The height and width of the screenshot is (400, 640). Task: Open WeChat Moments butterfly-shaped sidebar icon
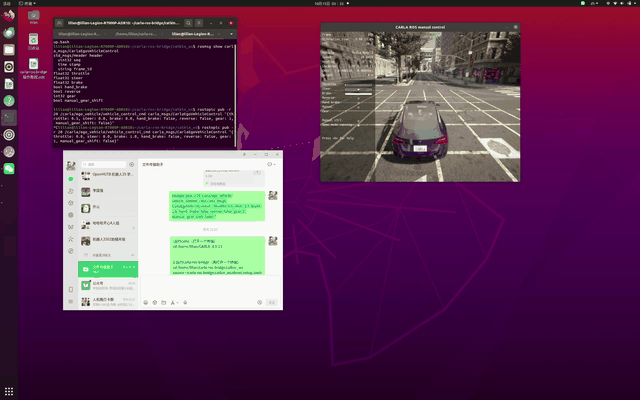click(x=71, y=227)
